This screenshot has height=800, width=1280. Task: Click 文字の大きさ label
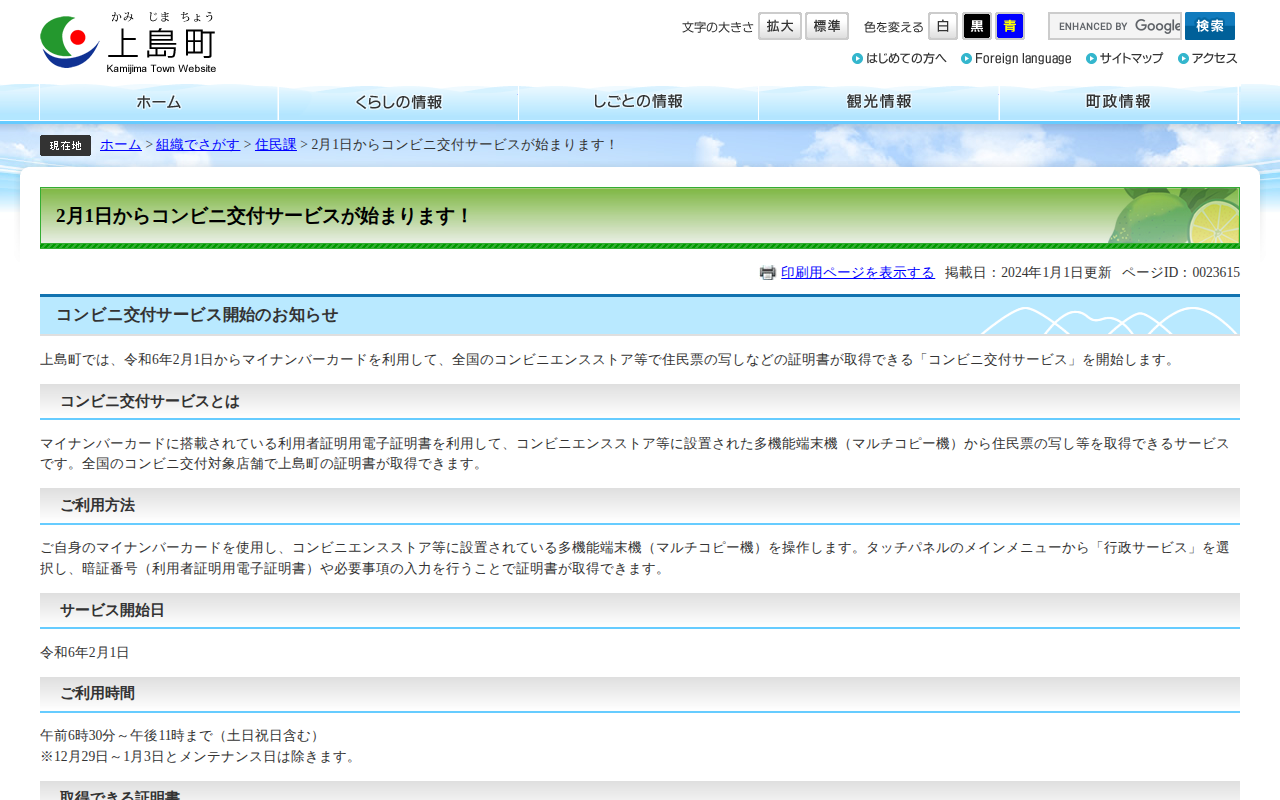(x=718, y=27)
